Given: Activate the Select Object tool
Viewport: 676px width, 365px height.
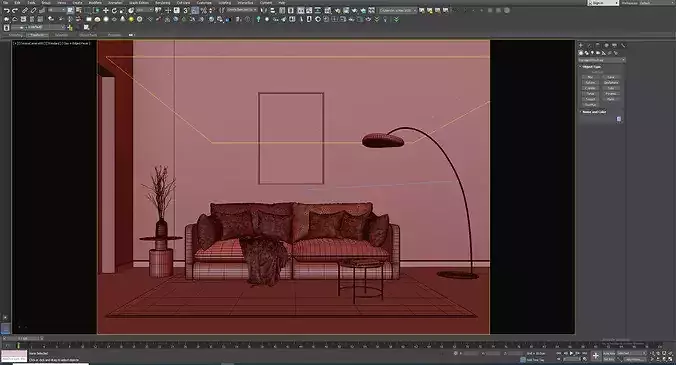Looking at the screenshot, I should tap(70, 10).
